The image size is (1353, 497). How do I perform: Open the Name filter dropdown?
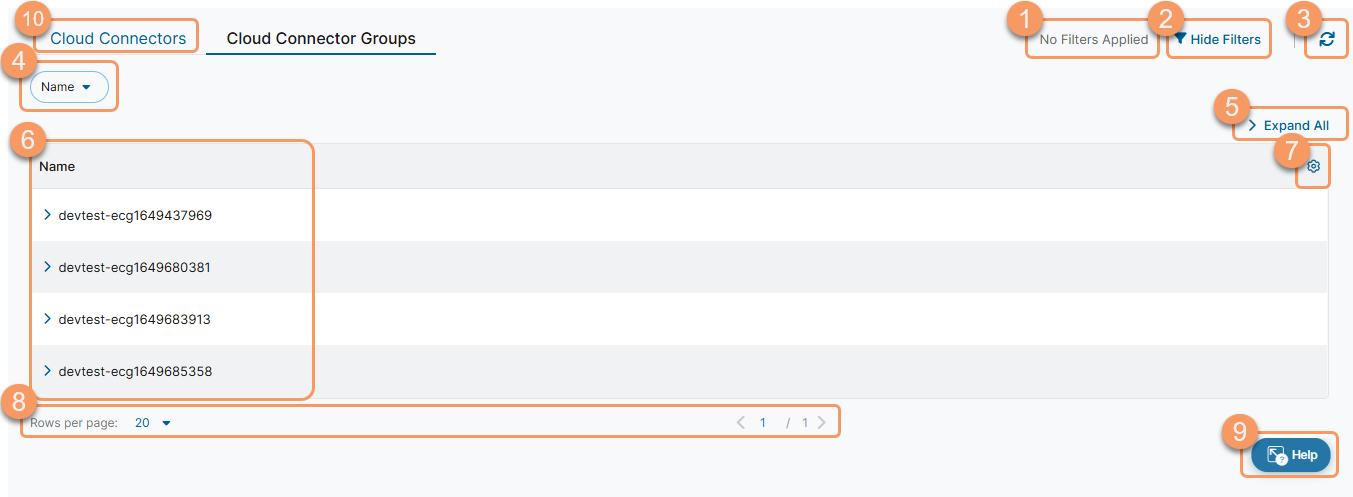click(x=68, y=87)
